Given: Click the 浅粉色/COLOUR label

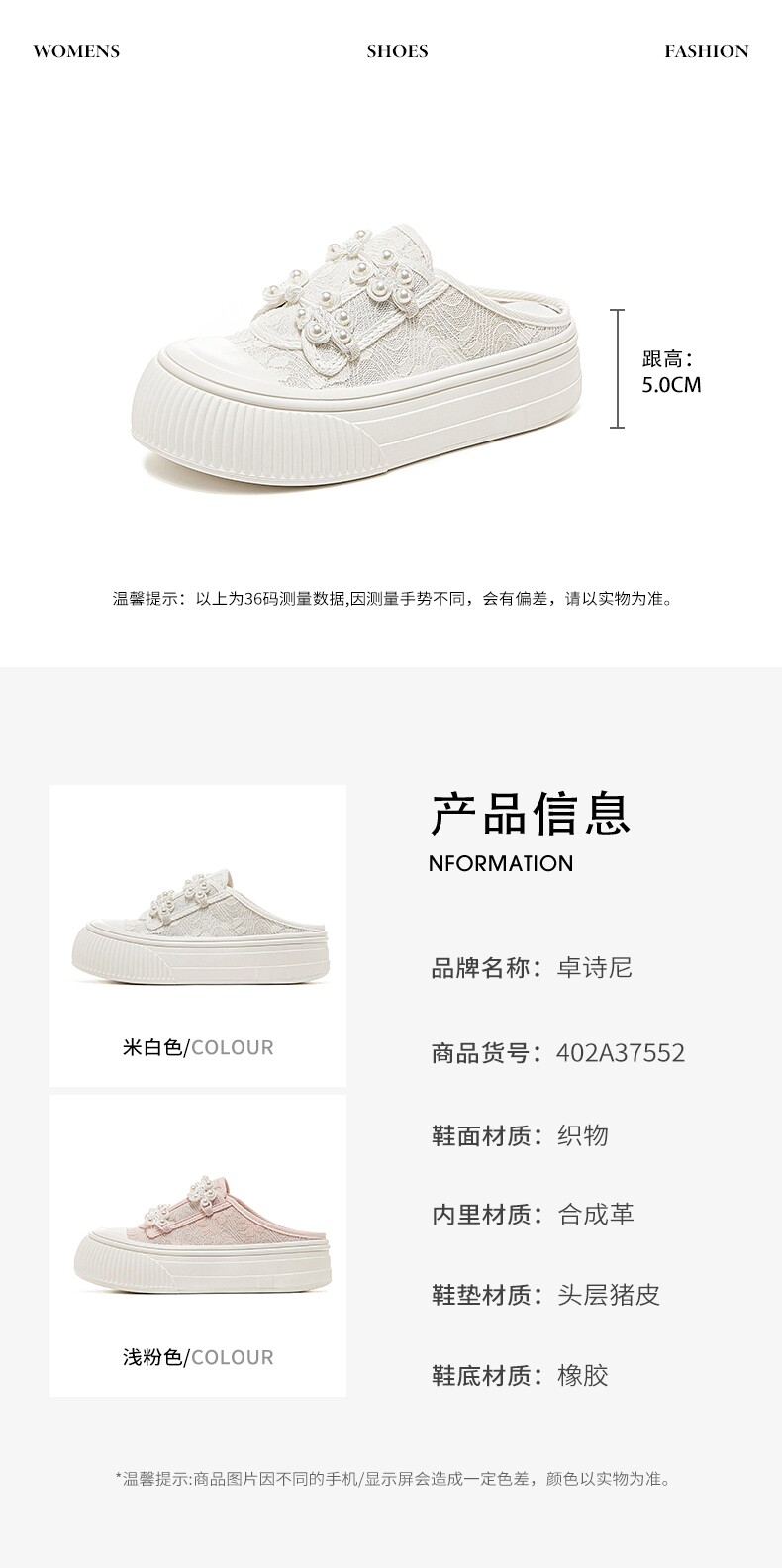Looking at the screenshot, I should 198,1357.
